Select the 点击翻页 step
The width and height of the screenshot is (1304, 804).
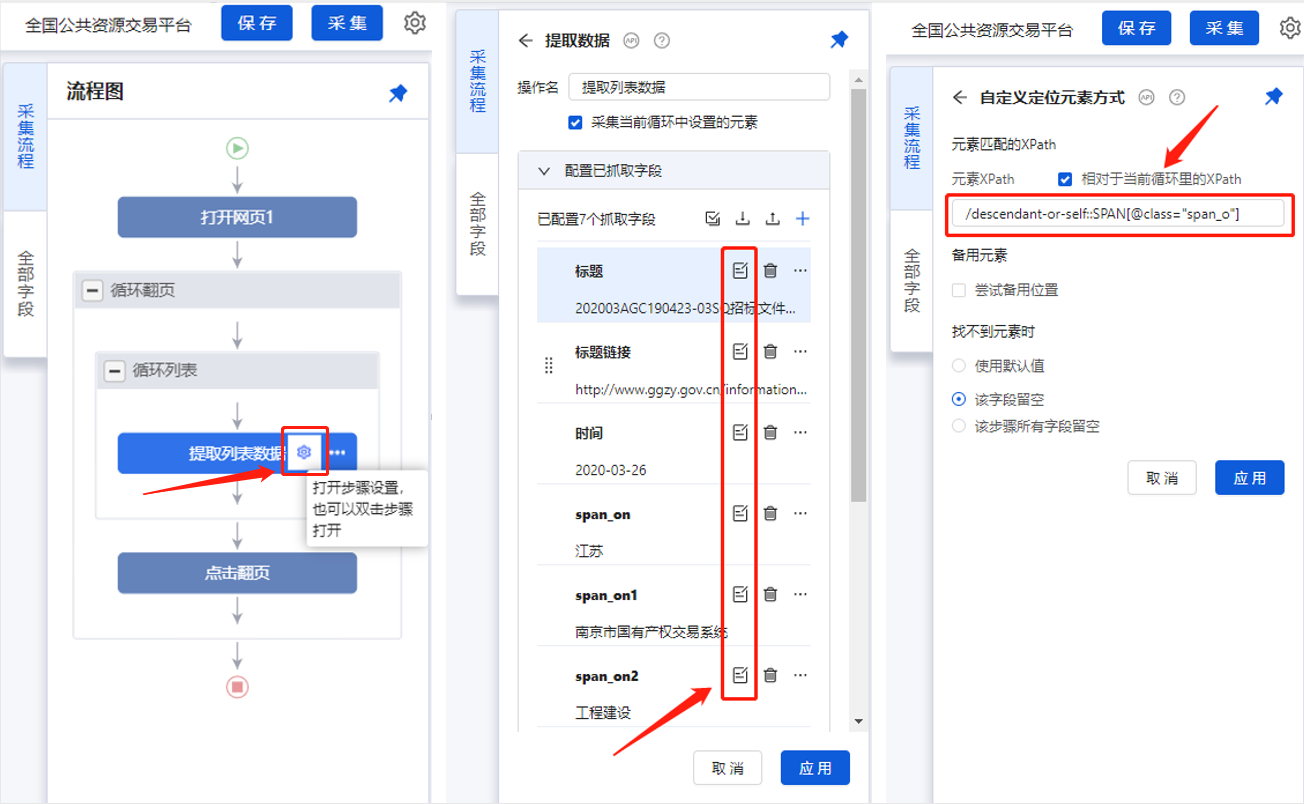237,573
